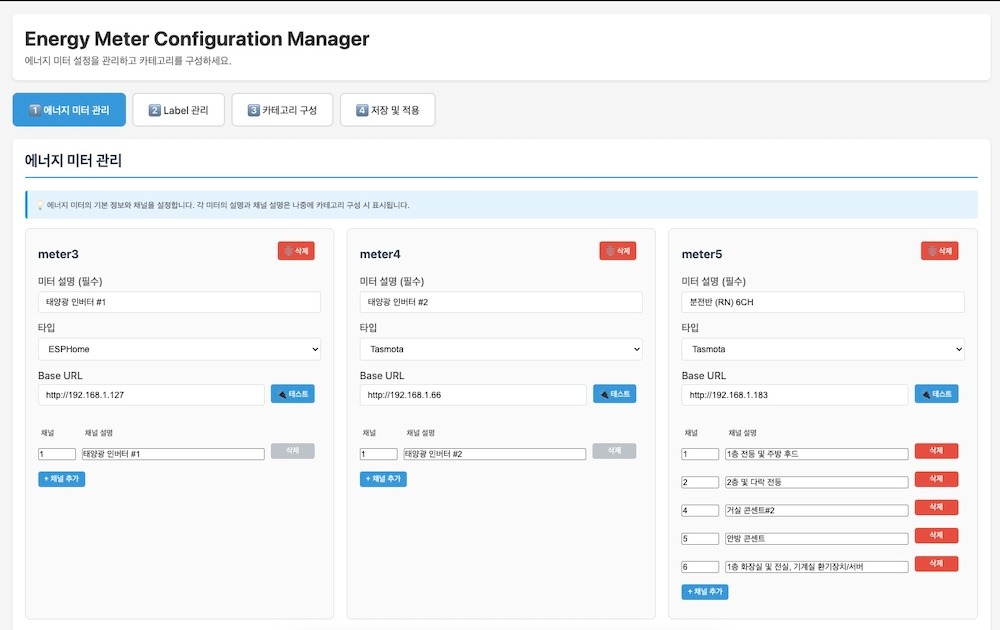The width and height of the screenshot is (1000, 630).
Task: Add a channel to meter3
Action: [62, 479]
